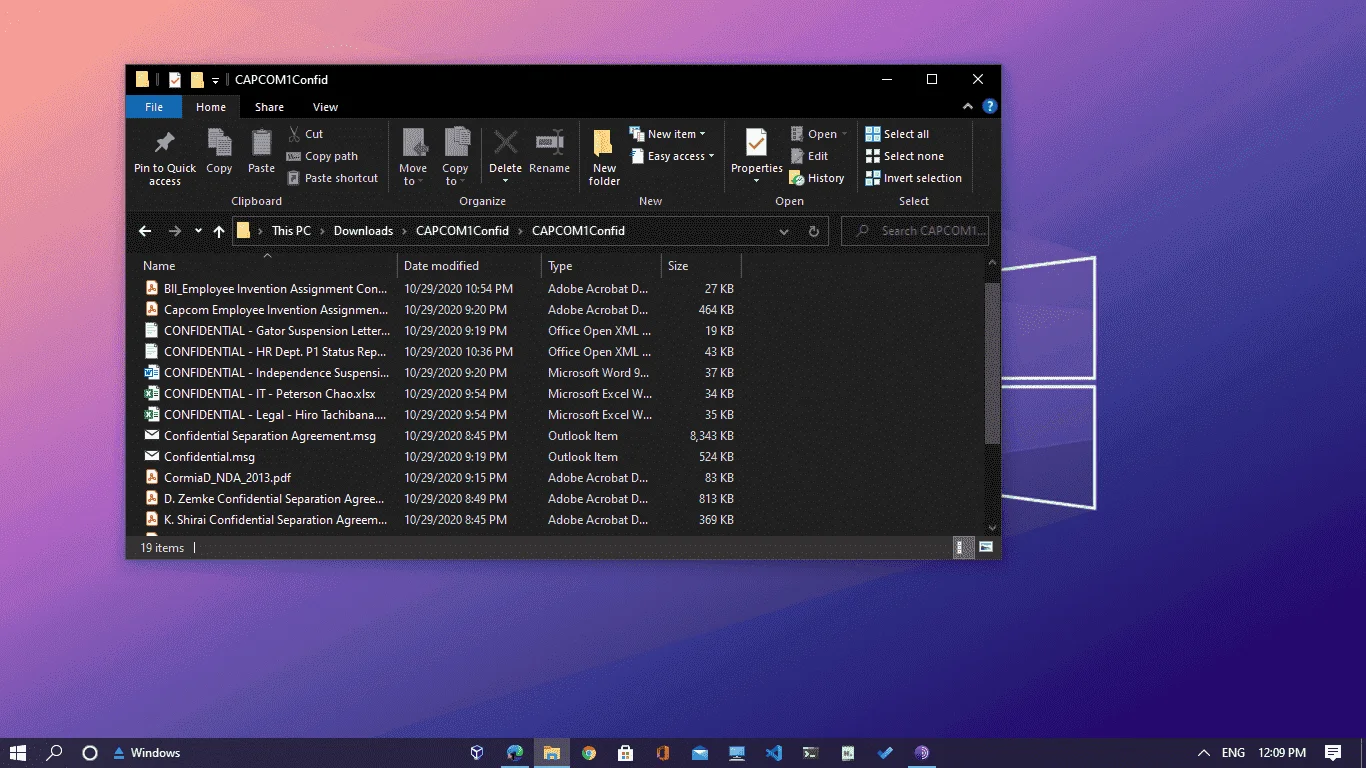Open Google Chrome from taskbar
1366x768 pixels.
[x=589, y=753]
